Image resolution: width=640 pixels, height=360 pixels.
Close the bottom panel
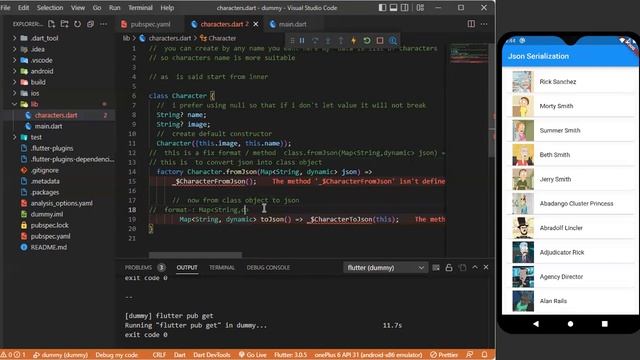tap(486, 267)
